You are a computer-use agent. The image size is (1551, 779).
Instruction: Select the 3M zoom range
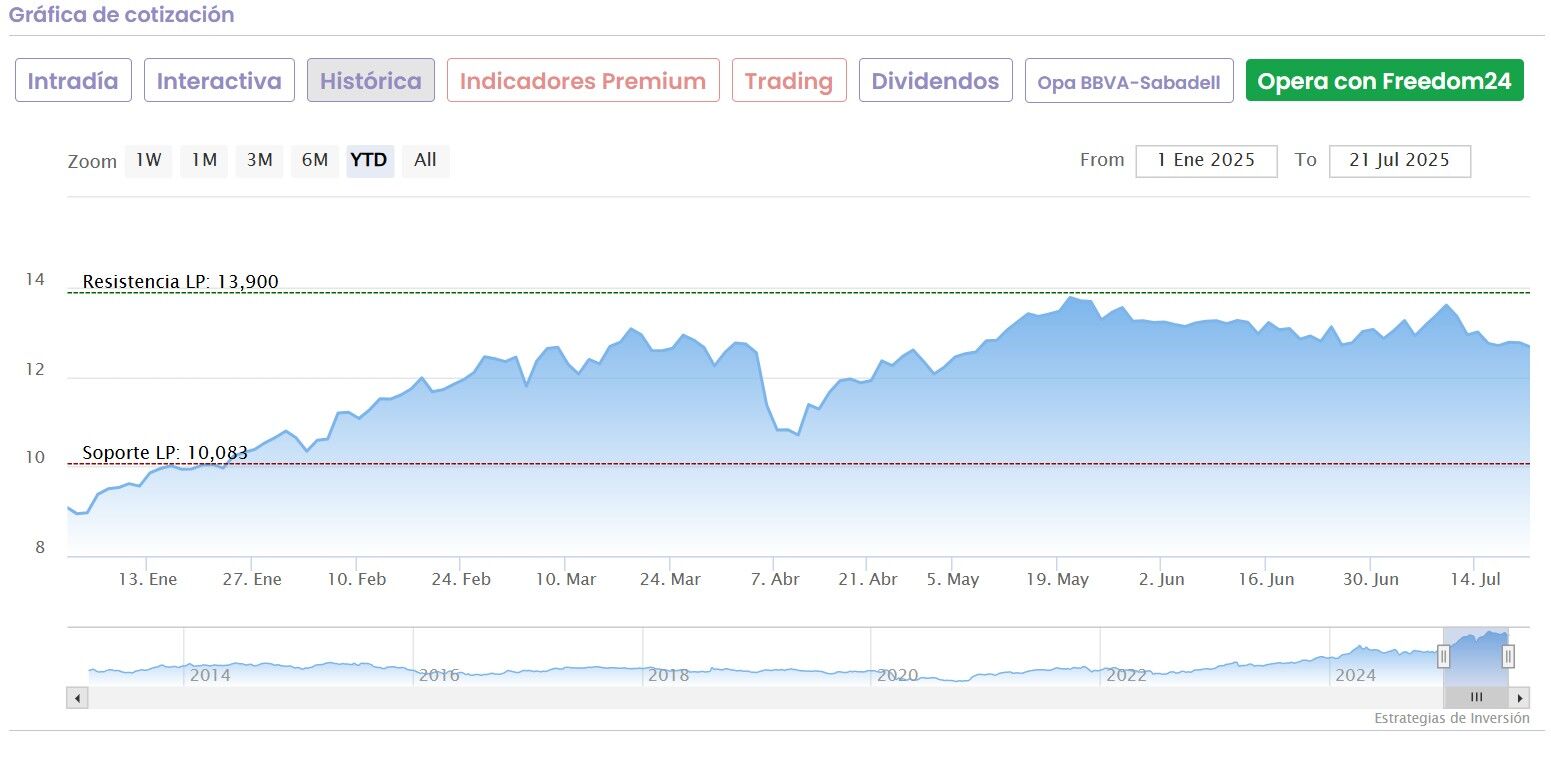click(259, 161)
